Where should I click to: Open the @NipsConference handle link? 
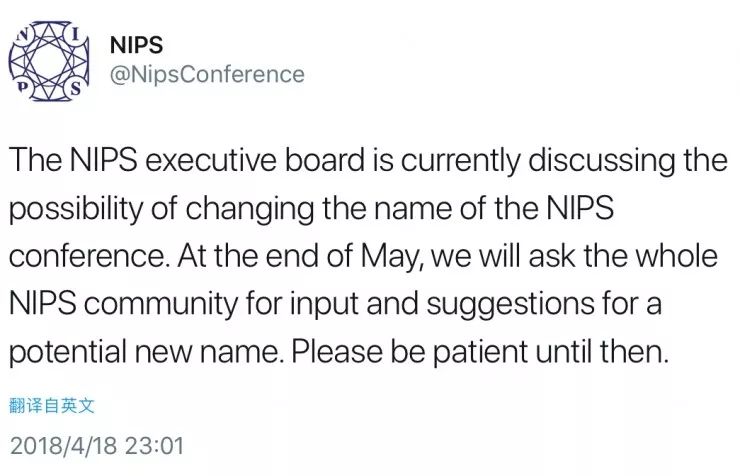[204, 73]
